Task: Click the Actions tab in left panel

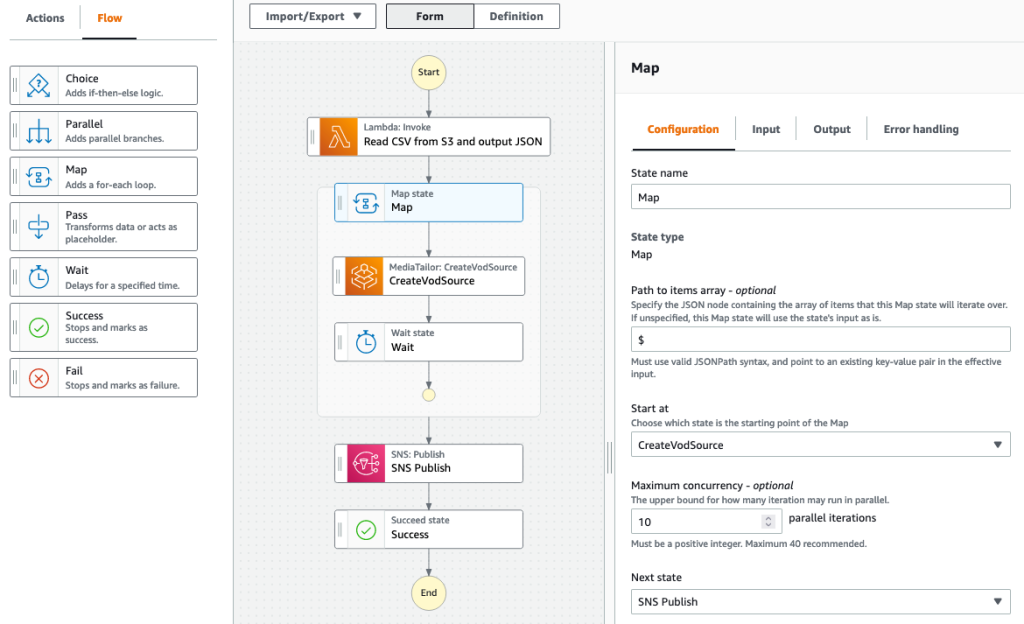Action: pos(44,18)
